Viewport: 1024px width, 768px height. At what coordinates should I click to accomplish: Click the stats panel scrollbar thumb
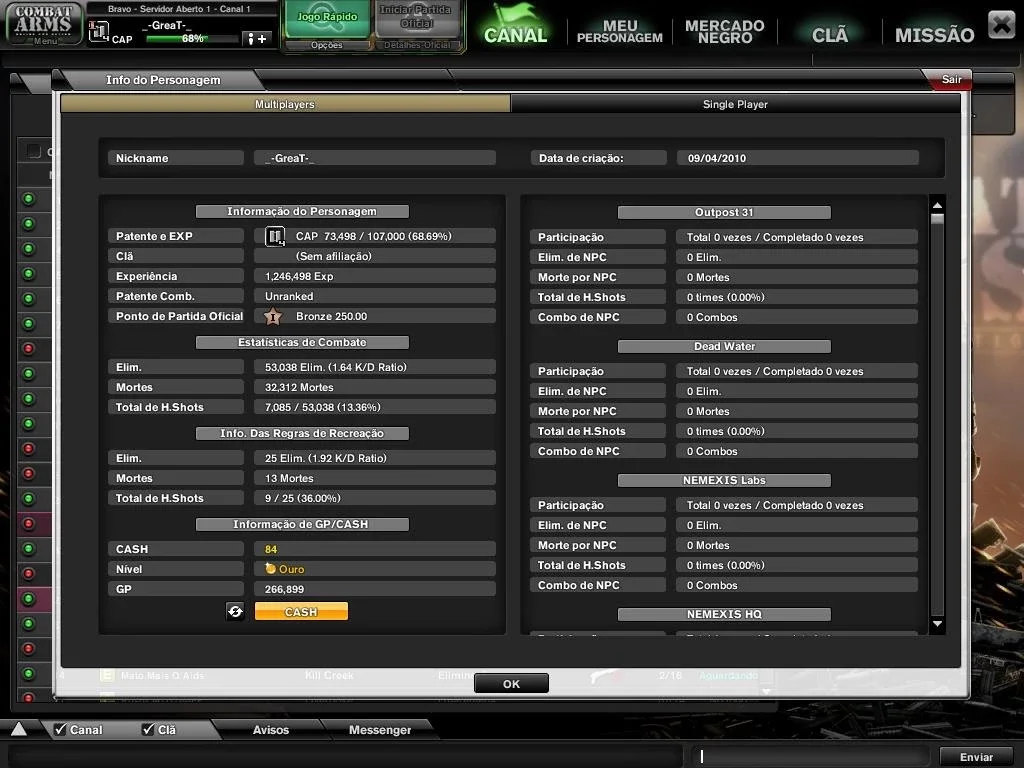pyautogui.click(x=937, y=218)
